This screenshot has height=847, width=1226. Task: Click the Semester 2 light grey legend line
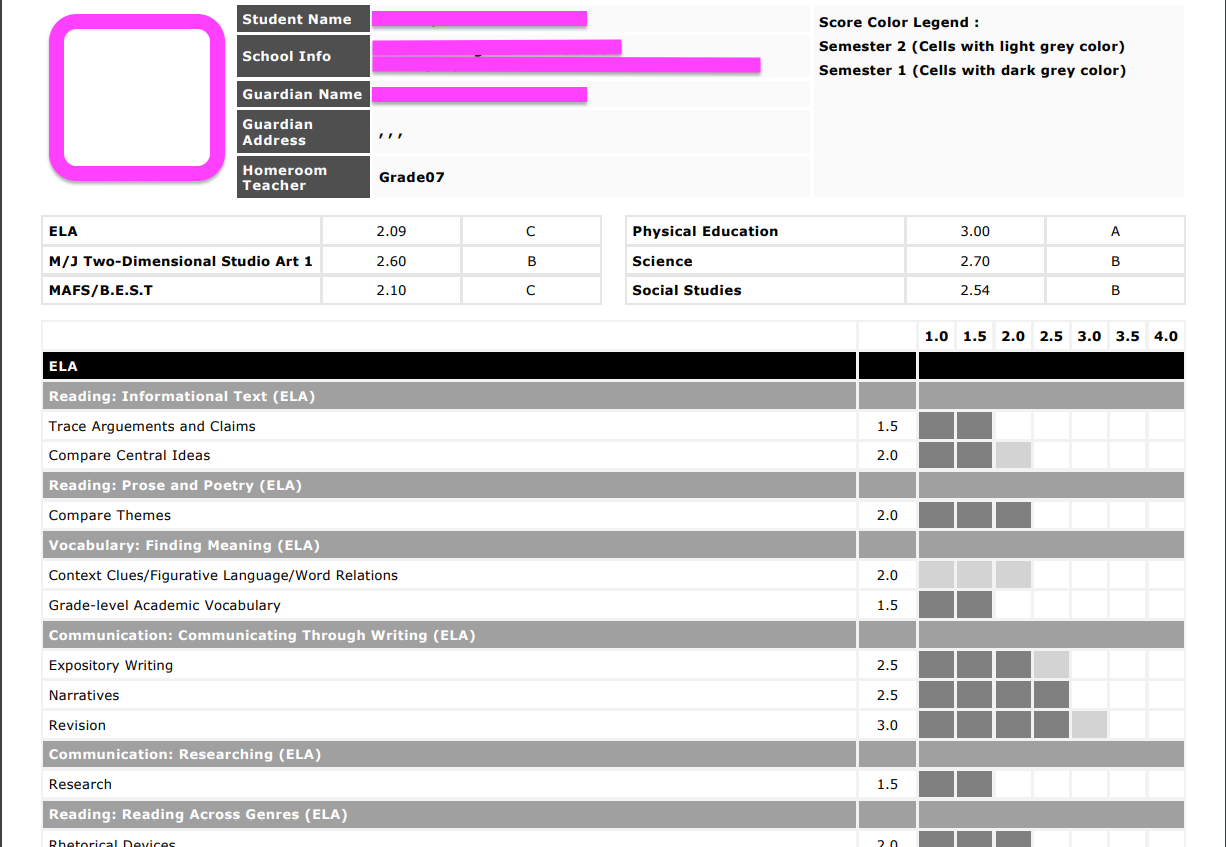pos(972,46)
